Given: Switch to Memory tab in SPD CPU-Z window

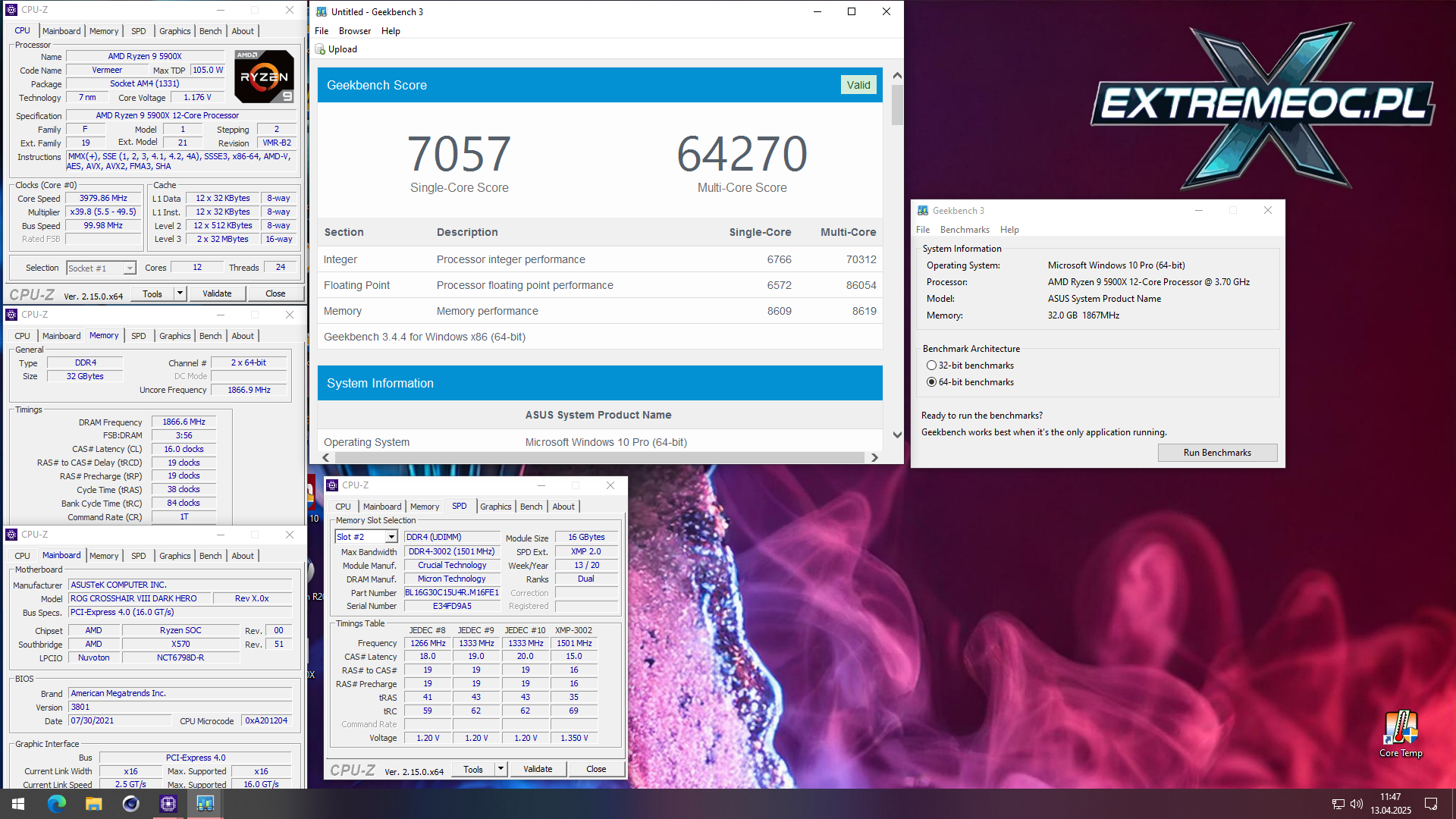Looking at the screenshot, I should 425,507.
